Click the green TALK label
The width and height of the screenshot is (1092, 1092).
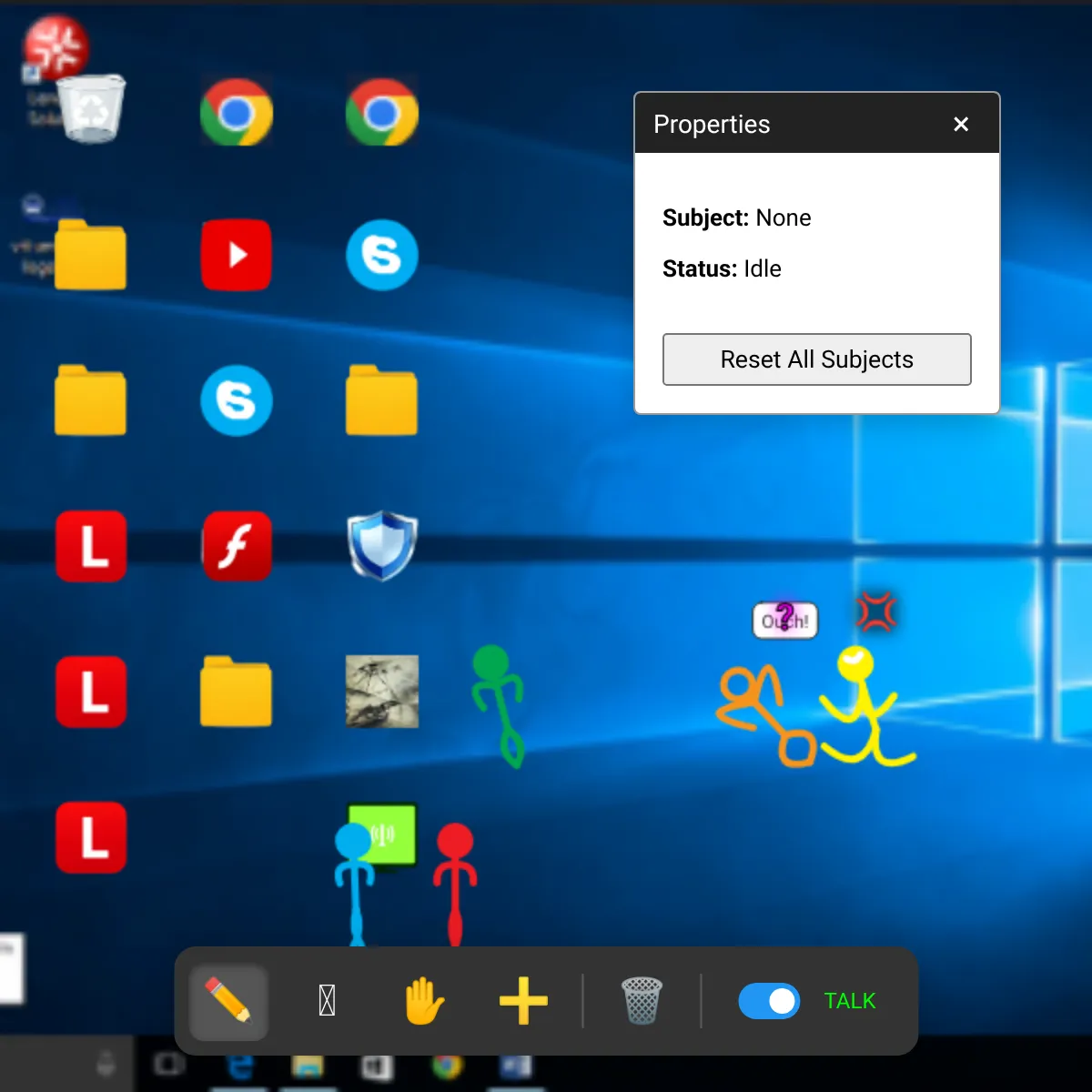pyautogui.click(x=850, y=1001)
